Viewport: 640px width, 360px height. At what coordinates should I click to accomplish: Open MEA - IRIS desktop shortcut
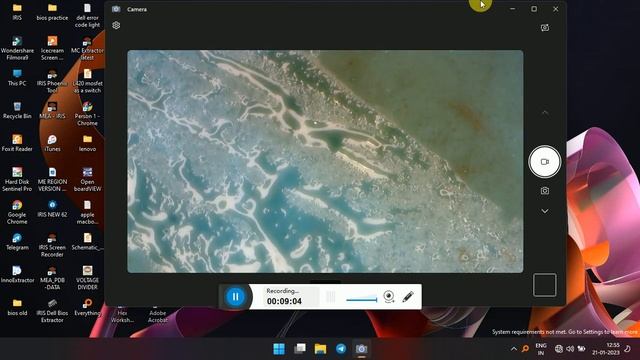tap(52, 111)
